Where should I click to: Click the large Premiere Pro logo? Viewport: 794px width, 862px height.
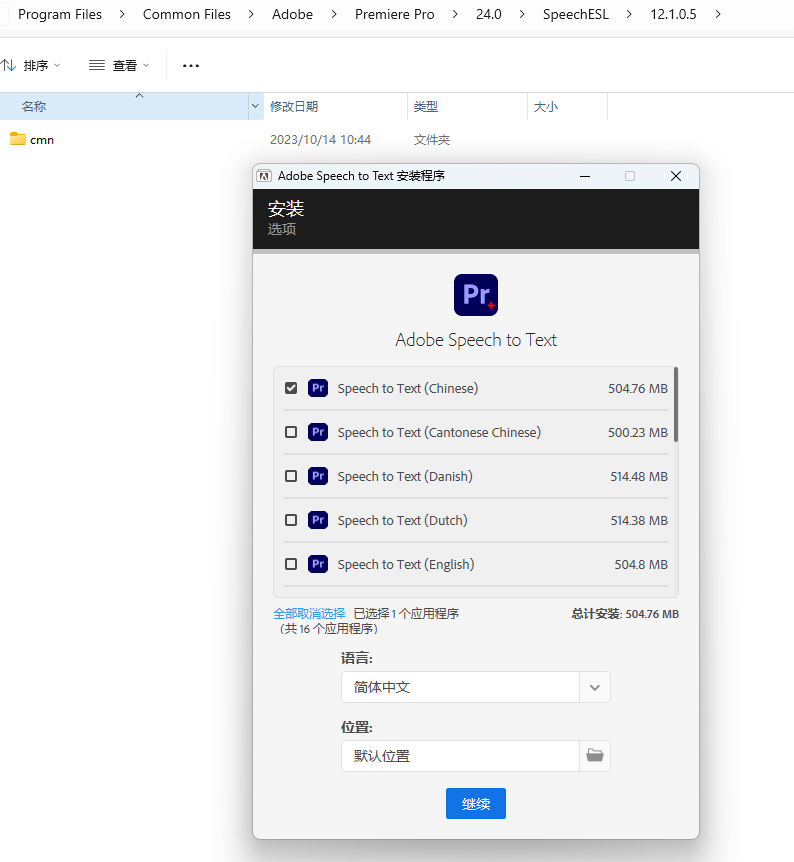click(476, 295)
